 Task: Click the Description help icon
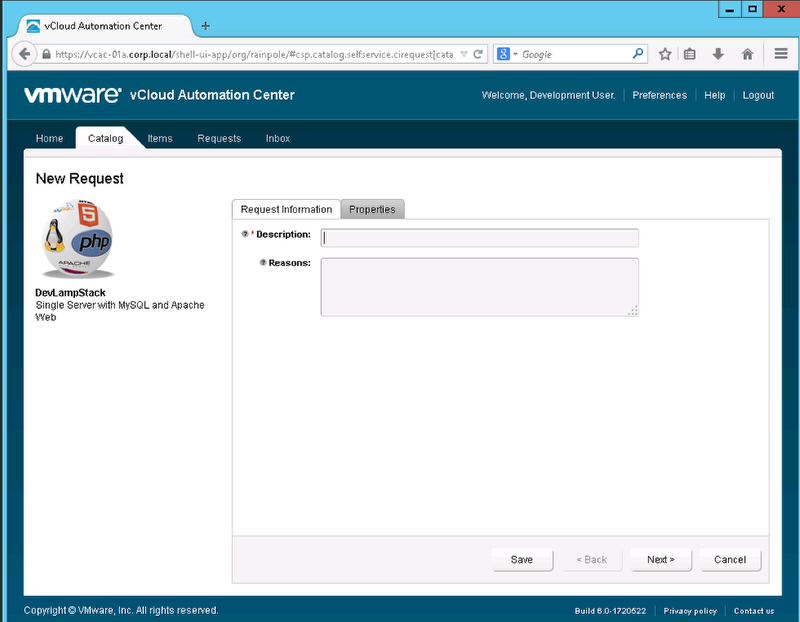pyautogui.click(x=245, y=234)
